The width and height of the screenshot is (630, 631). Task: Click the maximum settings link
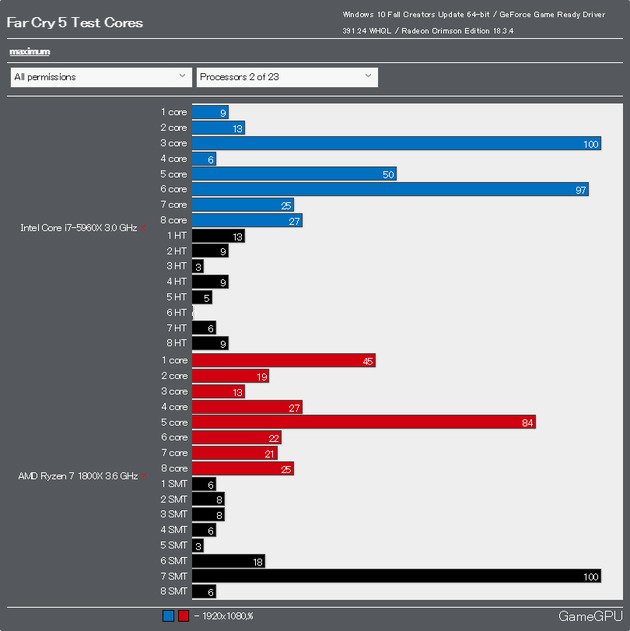30,52
